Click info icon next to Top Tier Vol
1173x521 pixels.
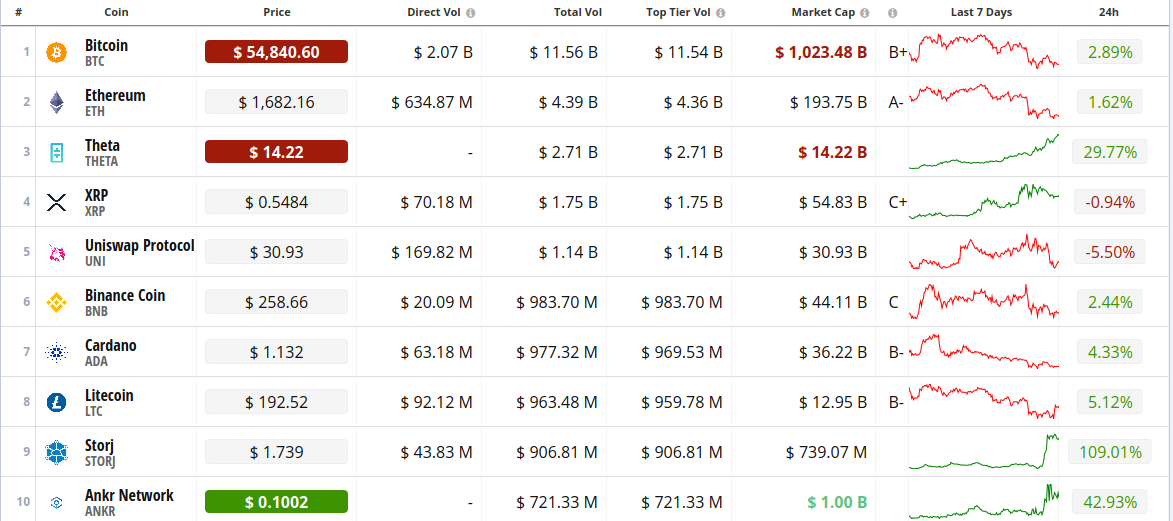[x=720, y=13]
